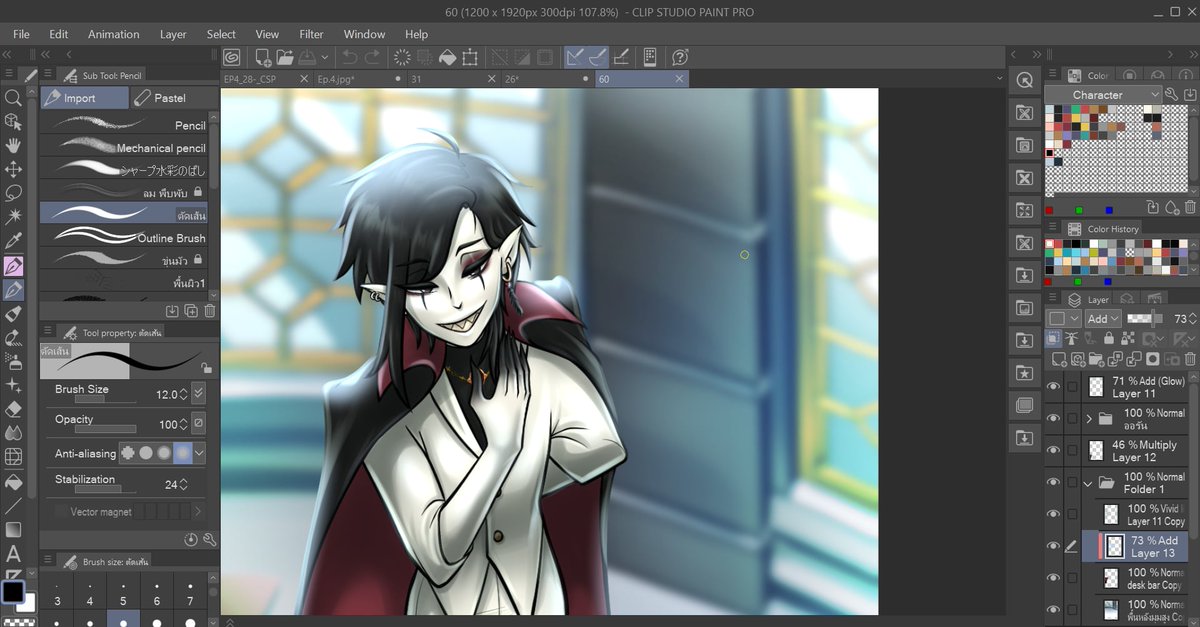Select the Operation object cube tool
Image resolution: width=1200 pixels, height=627 pixels.
tap(14, 122)
